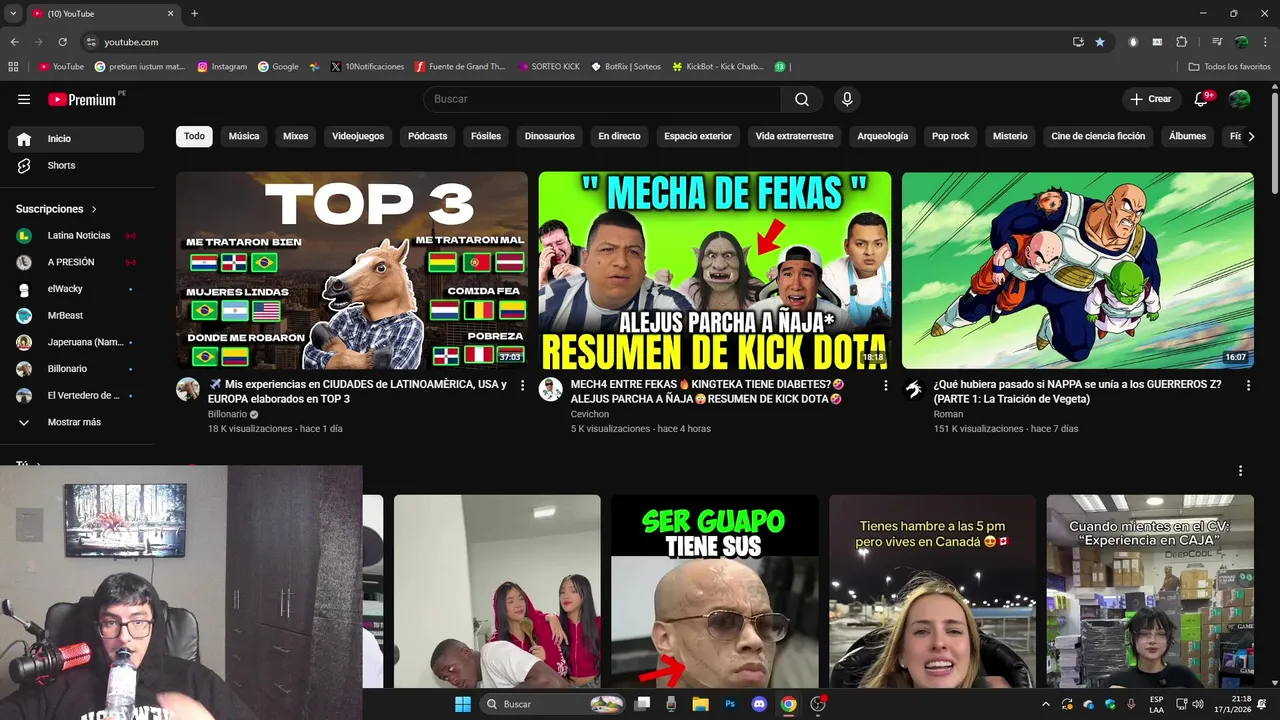Select the Todo filter chip
This screenshot has height=720, width=1280.
[x=194, y=136]
